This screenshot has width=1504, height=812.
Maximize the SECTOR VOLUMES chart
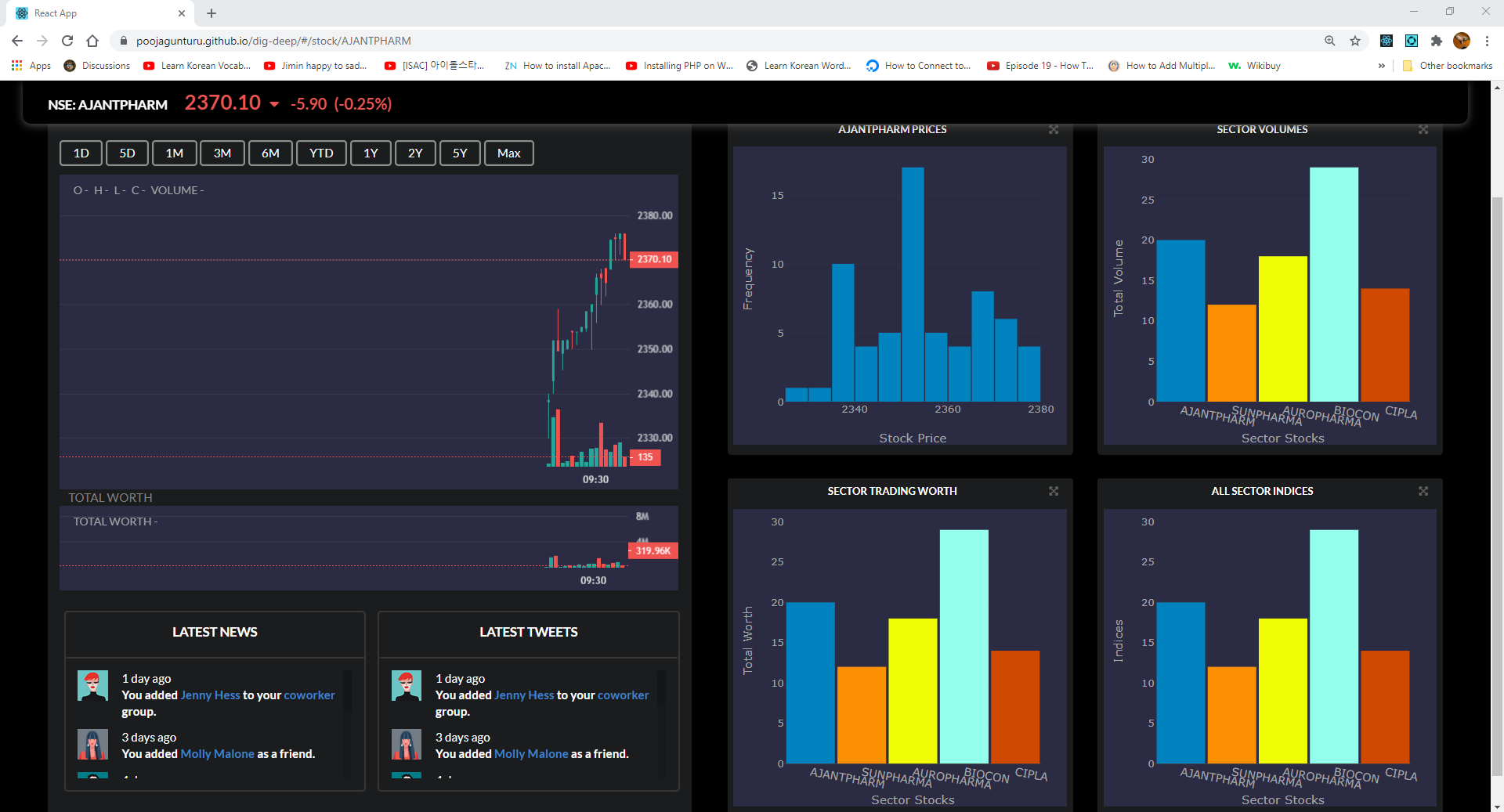(1423, 130)
